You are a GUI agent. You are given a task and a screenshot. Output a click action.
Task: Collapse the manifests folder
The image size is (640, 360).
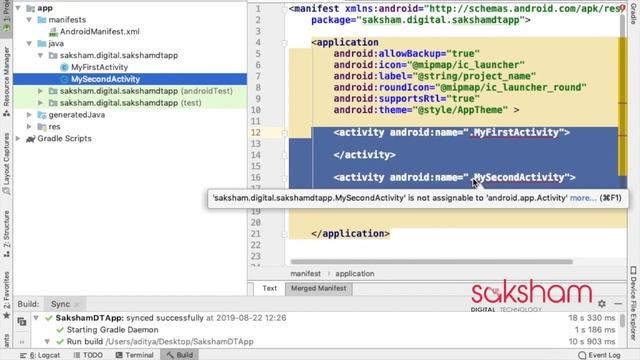click(x=29, y=20)
